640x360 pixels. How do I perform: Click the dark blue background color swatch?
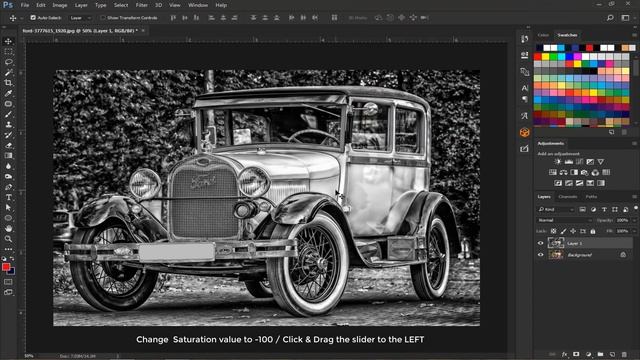(12, 271)
